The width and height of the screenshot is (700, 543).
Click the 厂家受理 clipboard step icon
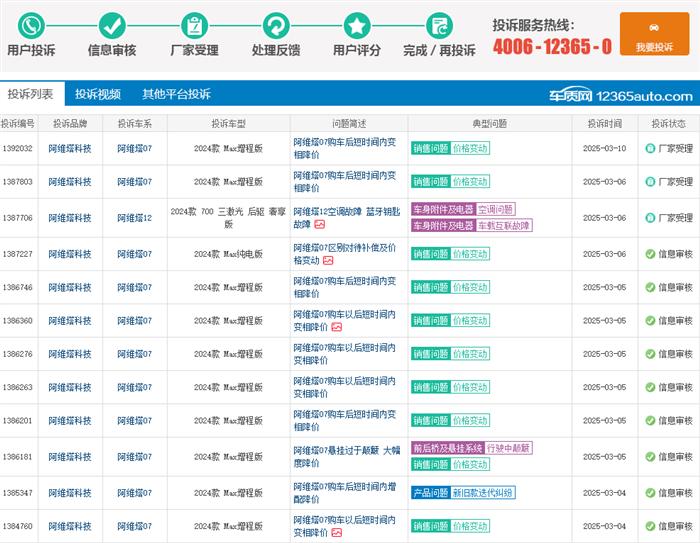point(194,25)
